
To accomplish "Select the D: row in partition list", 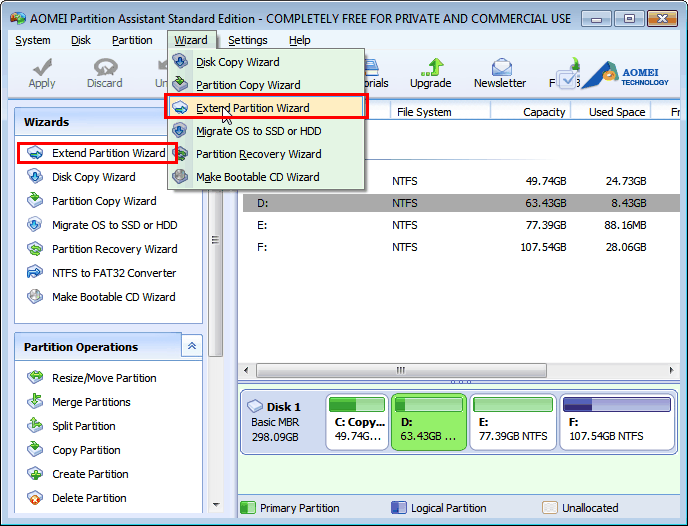I will [461, 203].
